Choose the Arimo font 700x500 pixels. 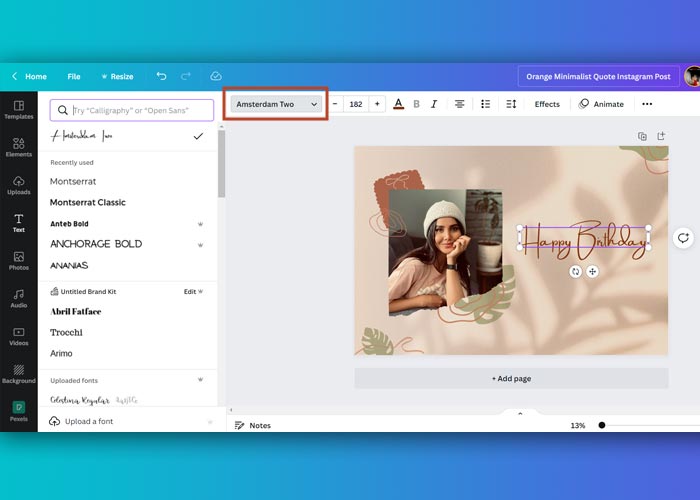(x=62, y=354)
